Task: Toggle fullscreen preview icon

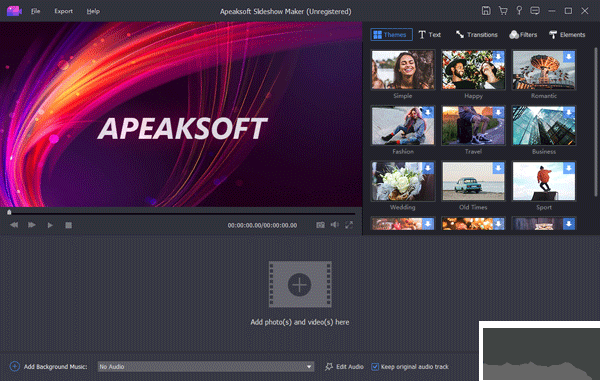Action: [x=349, y=225]
